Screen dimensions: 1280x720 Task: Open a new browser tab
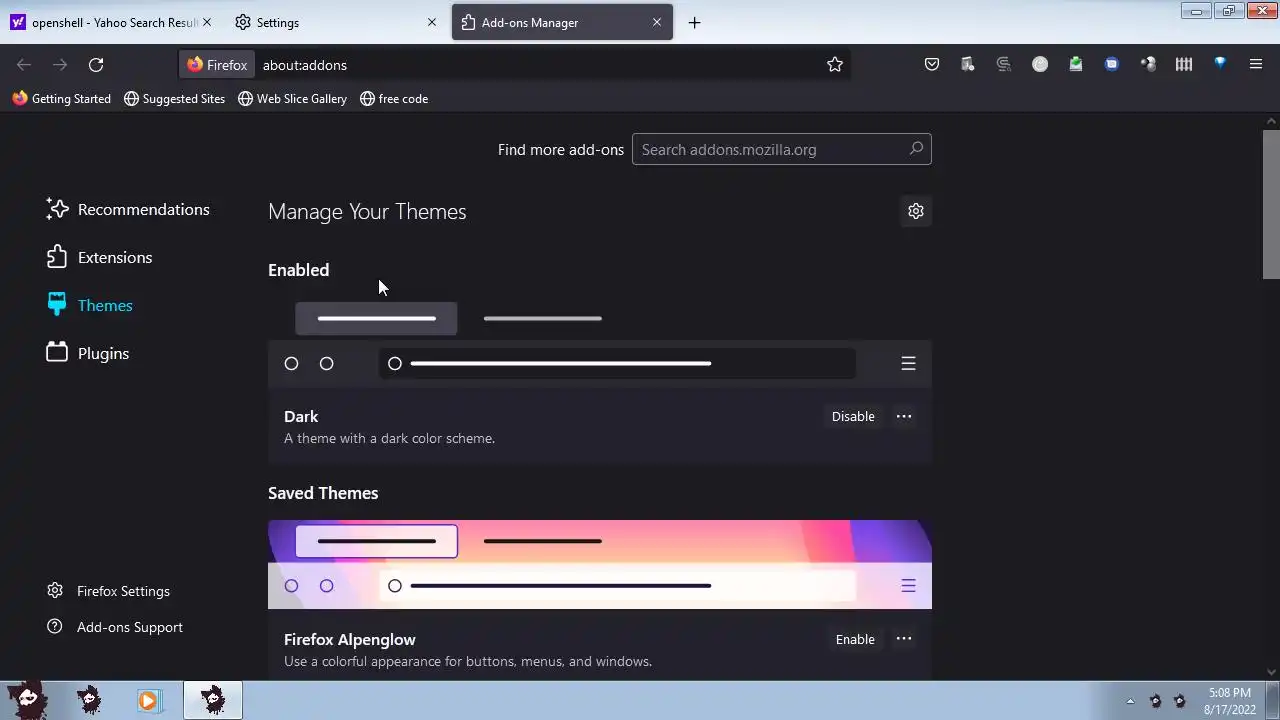click(694, 22)
